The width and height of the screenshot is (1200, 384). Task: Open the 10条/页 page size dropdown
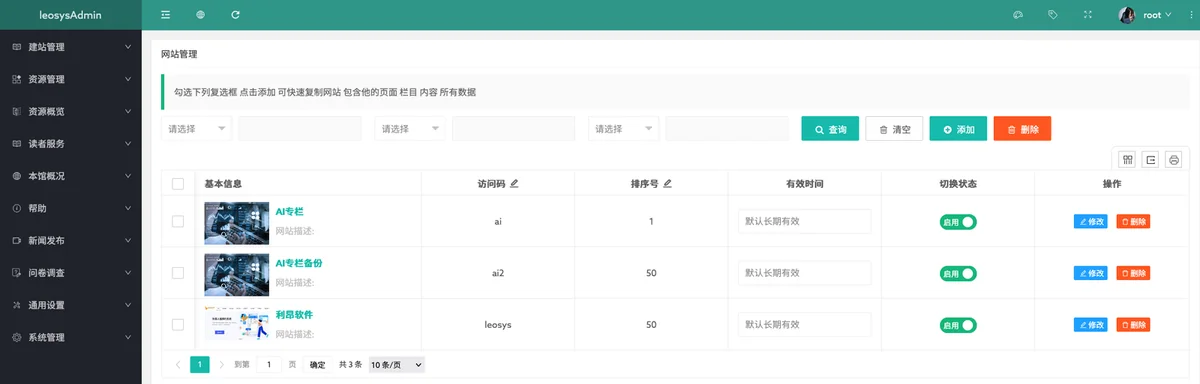pos(397,365)
